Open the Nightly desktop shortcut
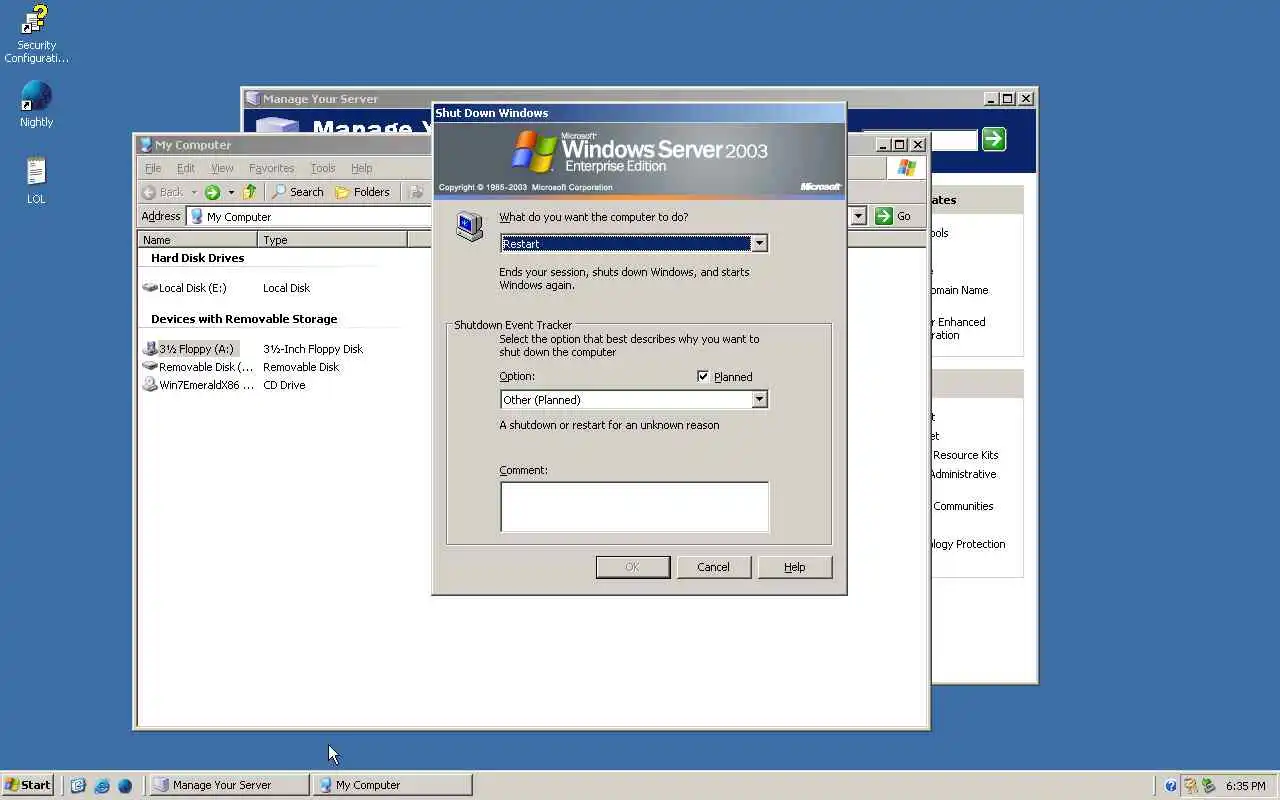 point(36,104)
